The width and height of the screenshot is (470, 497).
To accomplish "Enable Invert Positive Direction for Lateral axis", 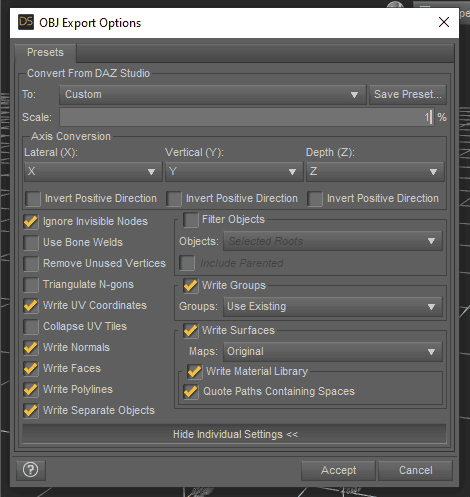I will tap(33, 199).
